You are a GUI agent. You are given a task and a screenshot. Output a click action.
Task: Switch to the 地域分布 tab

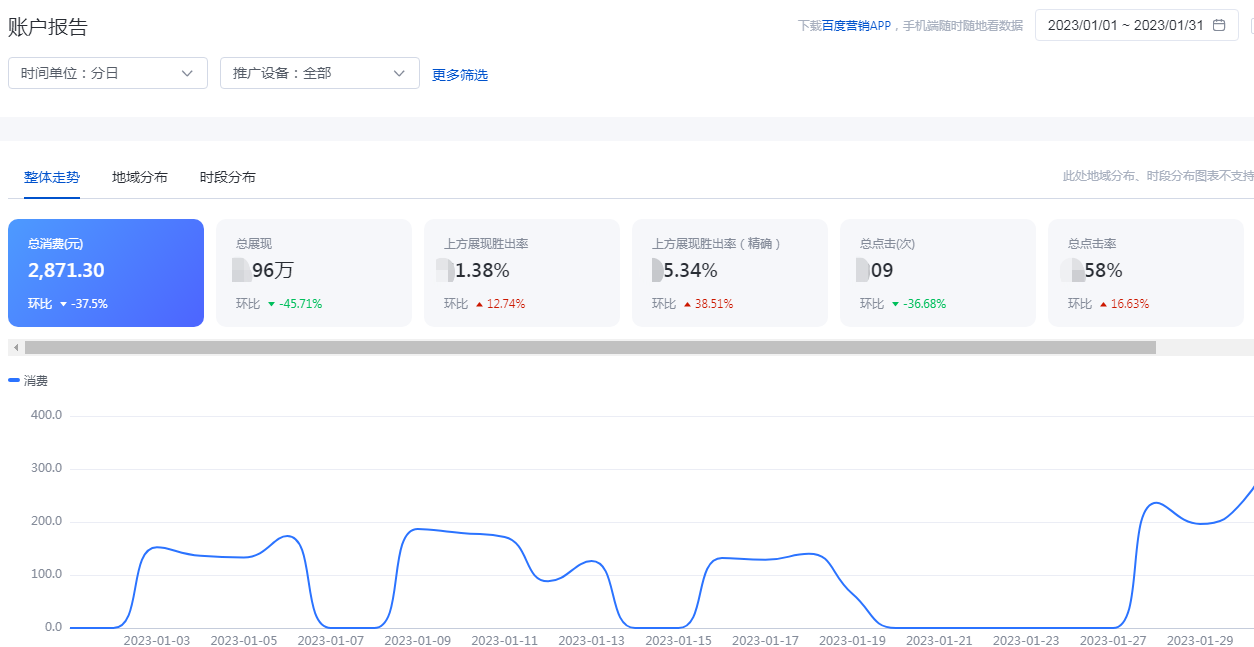pos(140,177)
